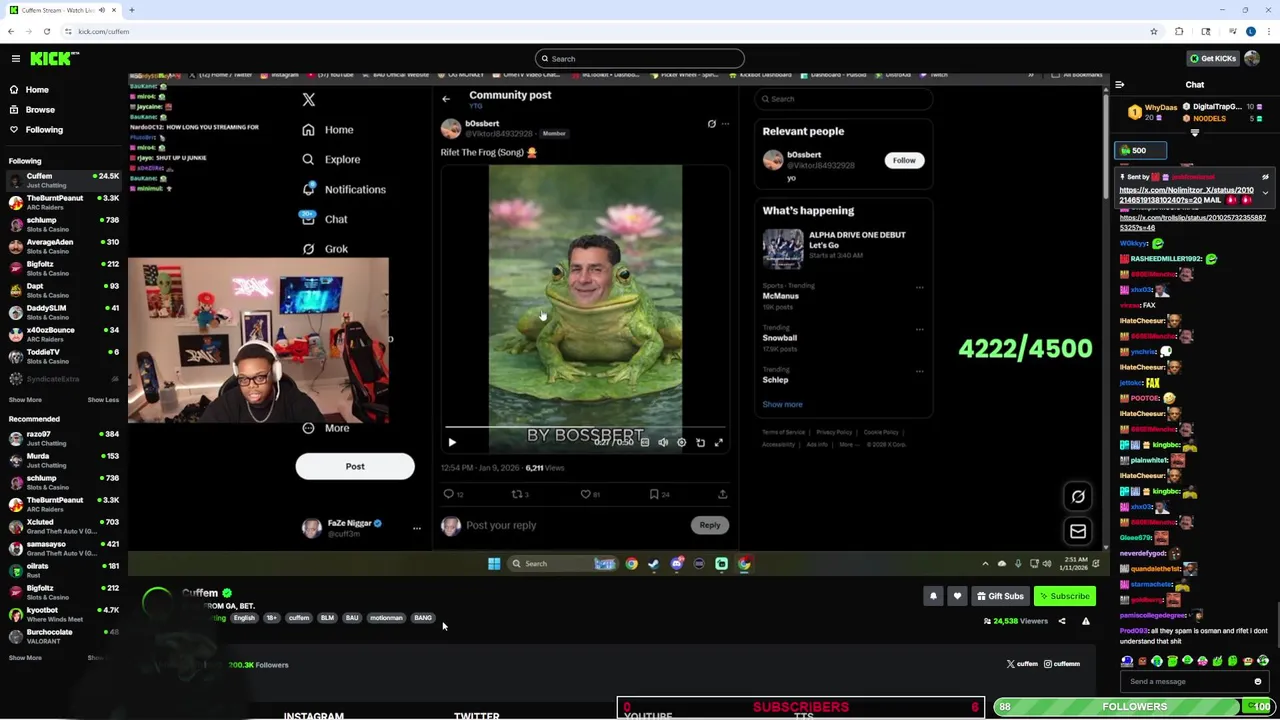The width and height of the screenshot is (1280, 720).
Task: Open post options three-dot menu
Action: tap(725, 124)
